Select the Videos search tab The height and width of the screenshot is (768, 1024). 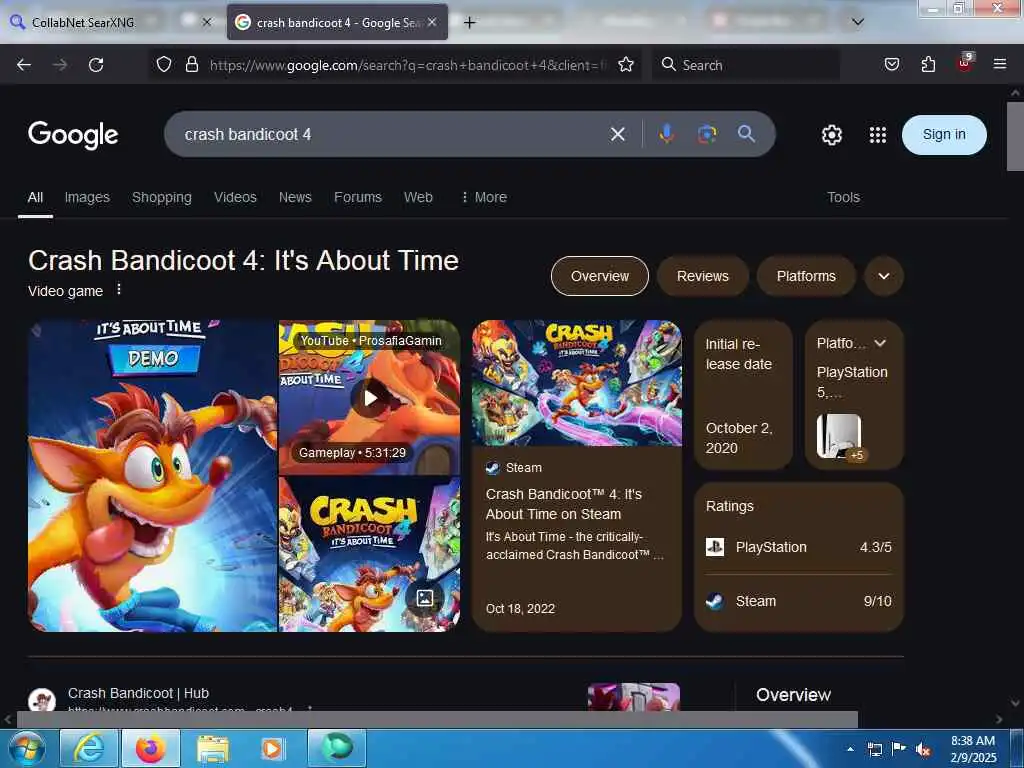coord(235,197)
